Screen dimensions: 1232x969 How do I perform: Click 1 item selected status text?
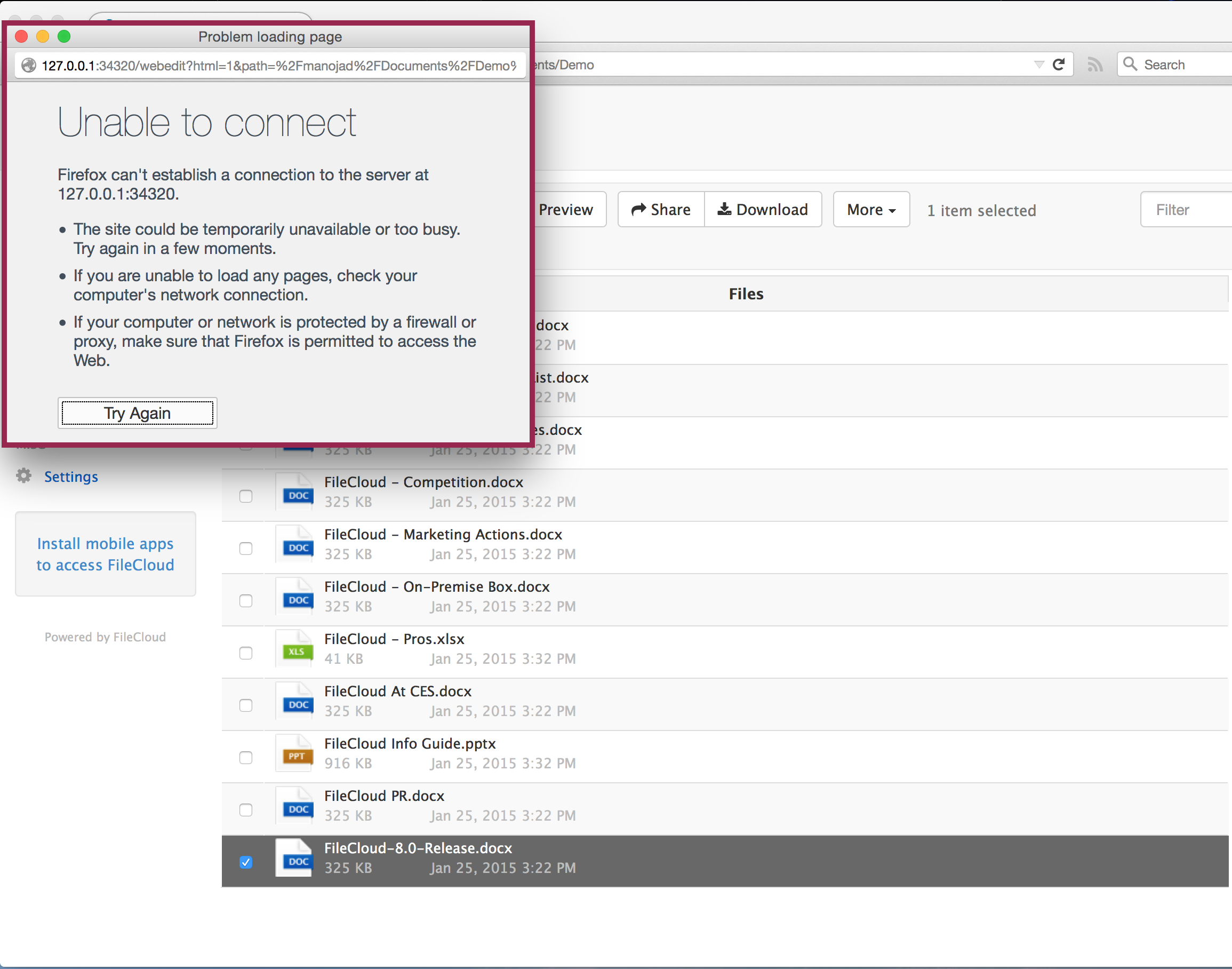pyautogui.click(x=981, y=210)
